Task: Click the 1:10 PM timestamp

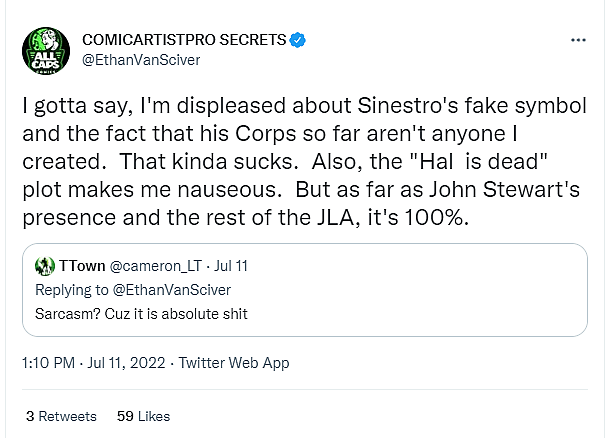Action: [x=49, y=363]
